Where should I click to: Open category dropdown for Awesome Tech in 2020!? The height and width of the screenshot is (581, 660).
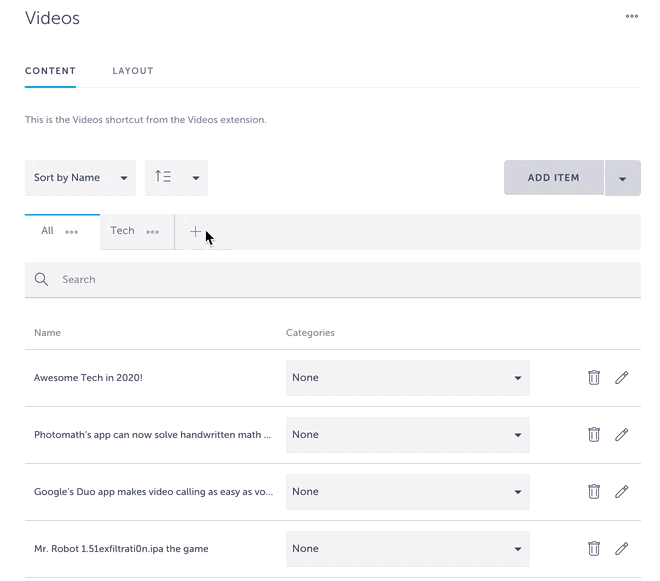click(407, 378)
